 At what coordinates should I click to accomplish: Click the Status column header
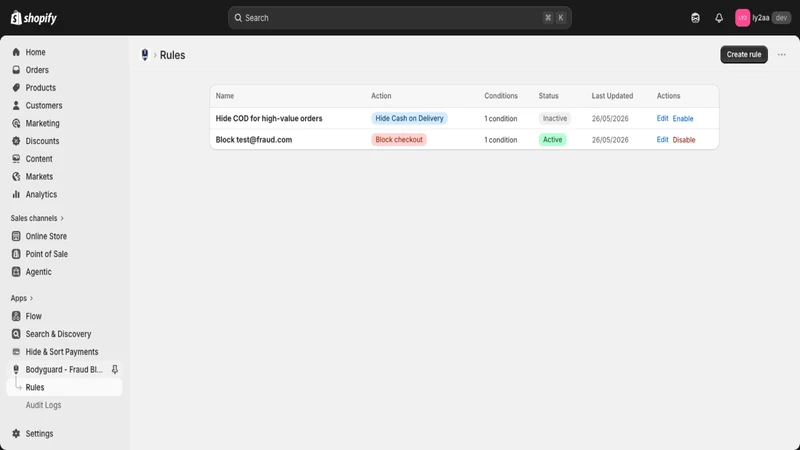548,96
